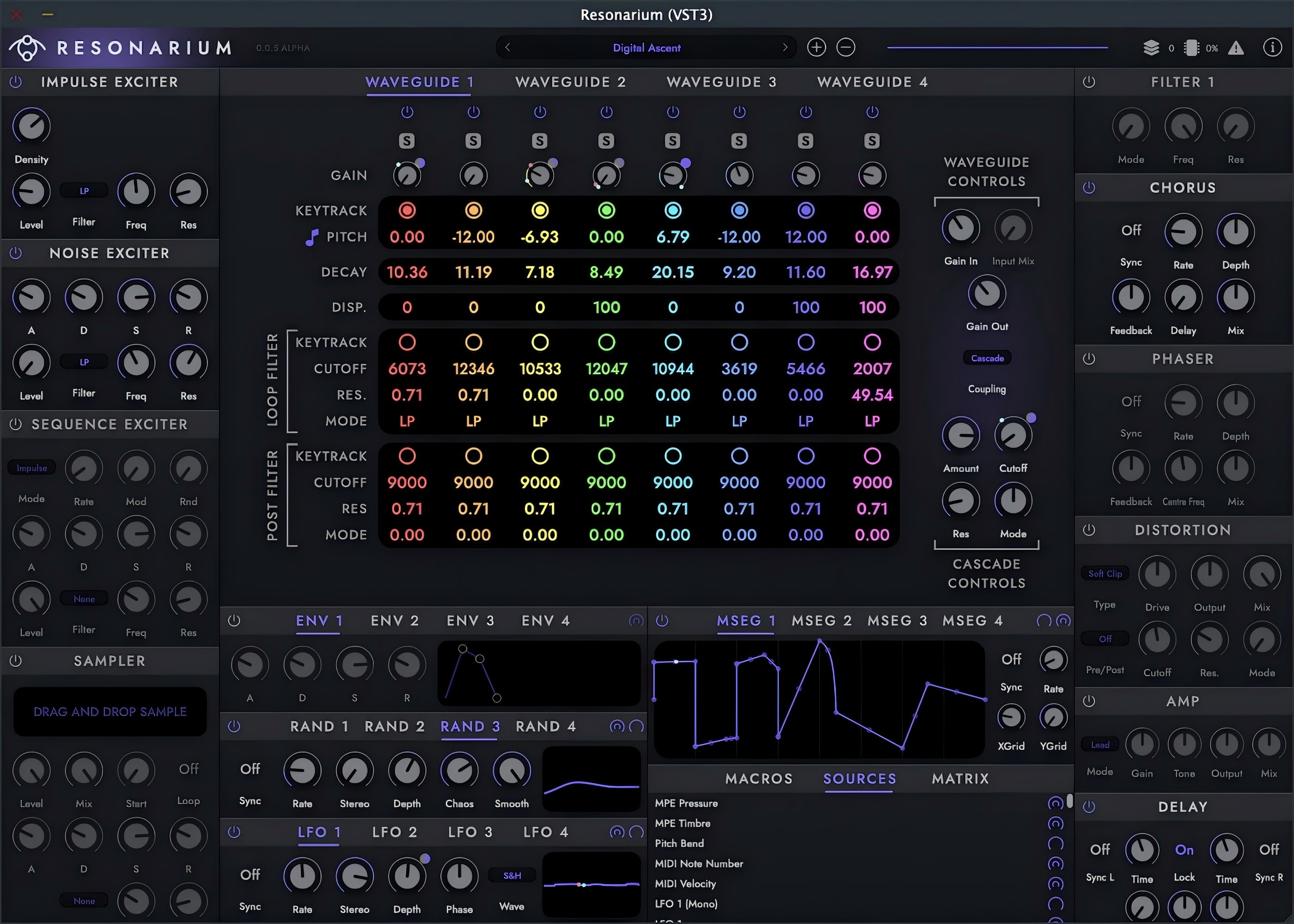Click the Resonarium logo icon
1294x924 pixels.
tap(27, 48)
